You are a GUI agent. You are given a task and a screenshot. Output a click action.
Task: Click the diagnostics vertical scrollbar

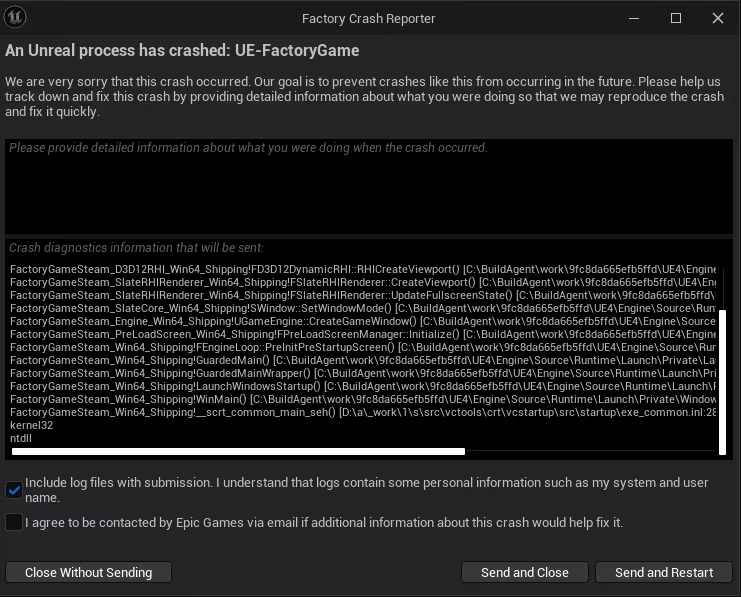pos(722,380)
